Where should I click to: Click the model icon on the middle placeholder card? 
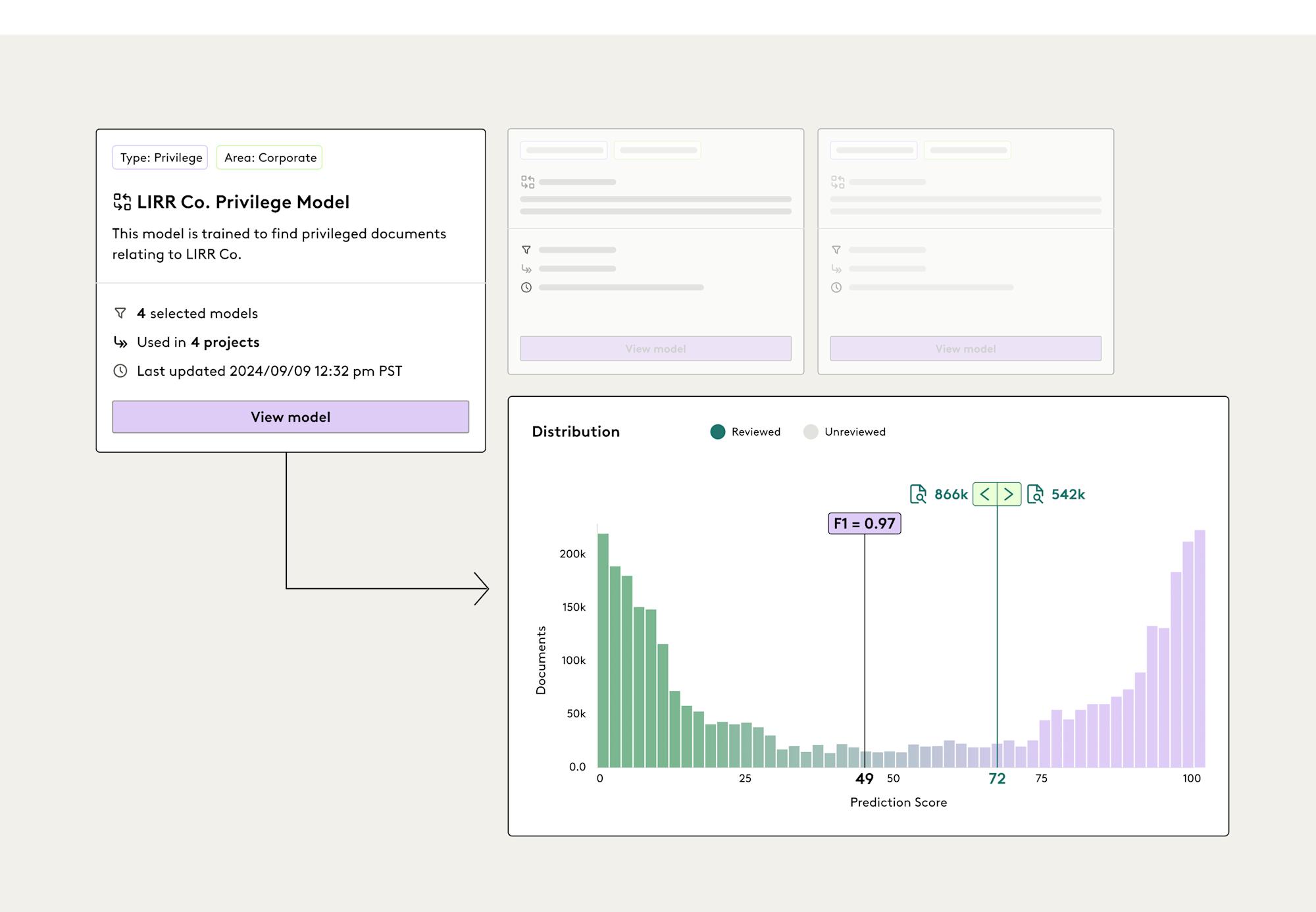click(x=528, y=182)
